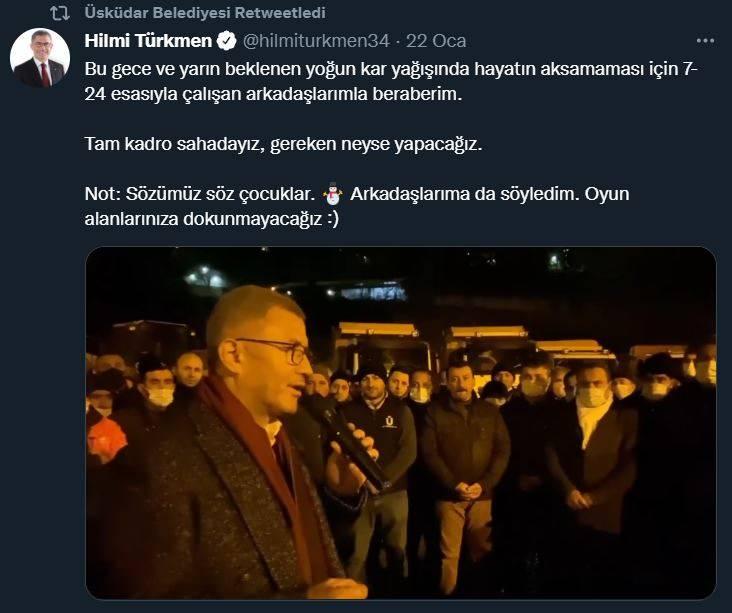Viewport: 732px width, 613px height.
Task: Click the orange vest at video's left edge
Action: click(106, 439)
